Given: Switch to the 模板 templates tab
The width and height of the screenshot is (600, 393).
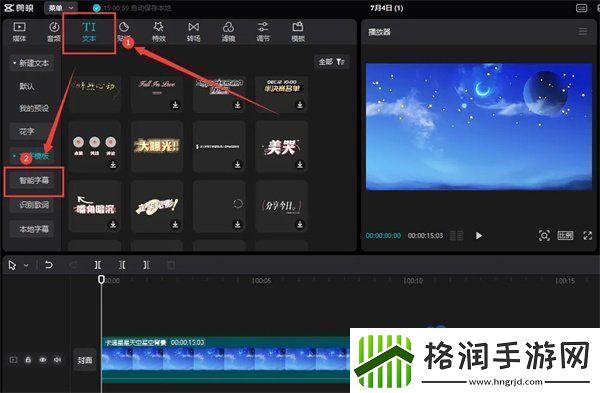Looking at the screenshot, I should point(298,32).
